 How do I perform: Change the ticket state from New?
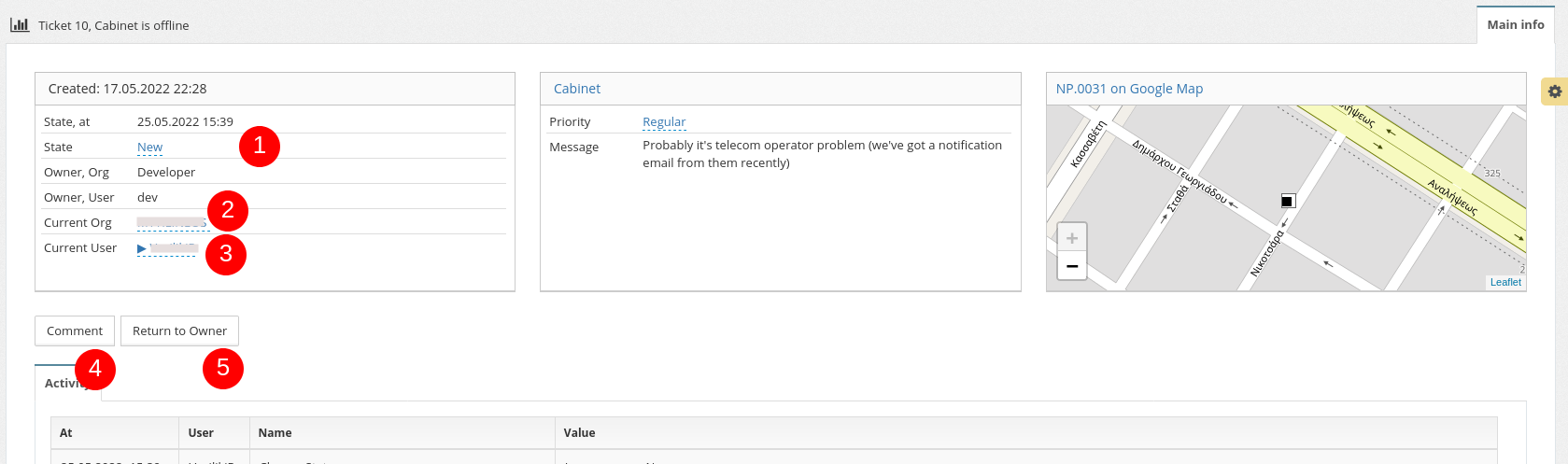tap(149, 148)
